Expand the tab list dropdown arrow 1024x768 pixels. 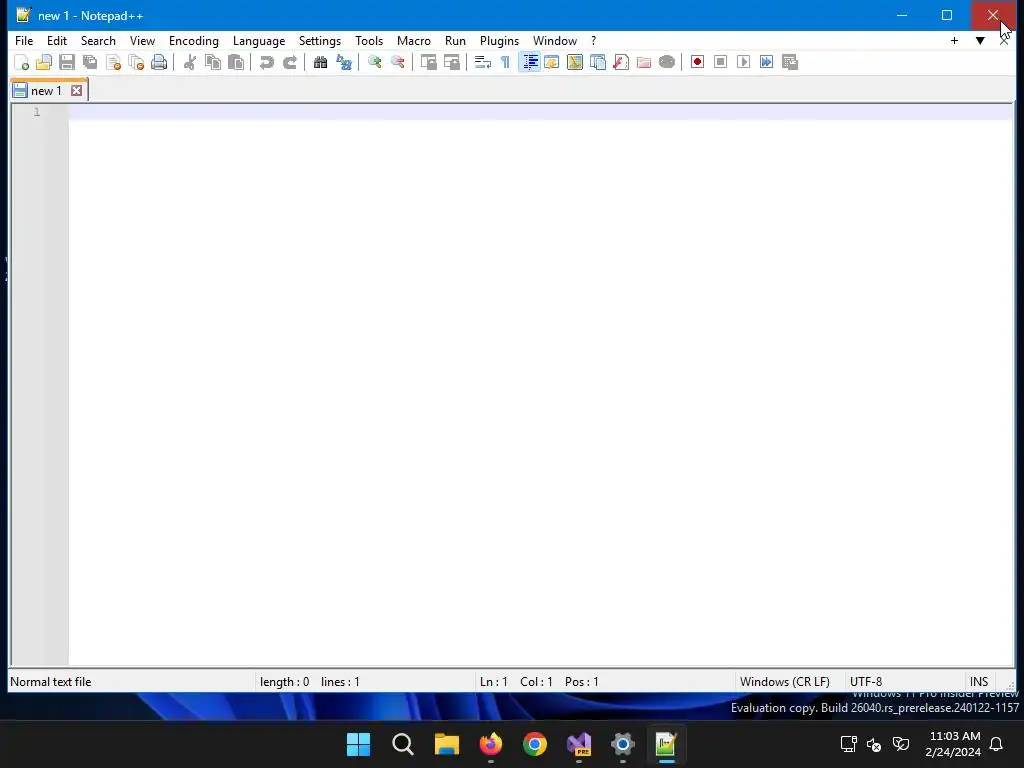coord(980,40)
